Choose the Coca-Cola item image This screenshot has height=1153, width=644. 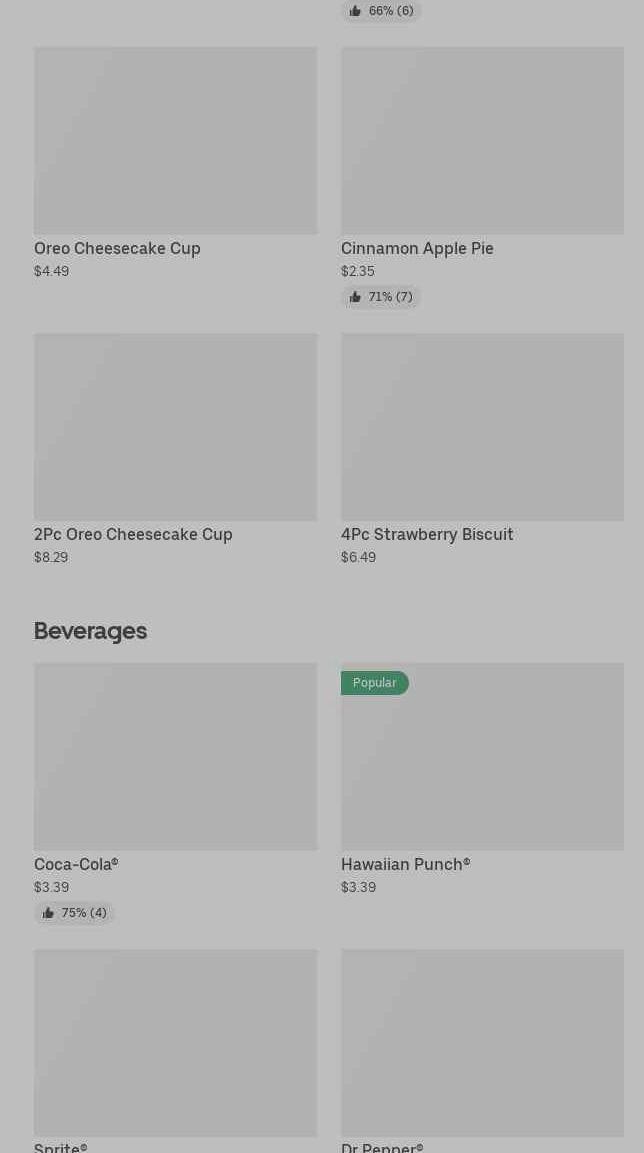(175, 757)
